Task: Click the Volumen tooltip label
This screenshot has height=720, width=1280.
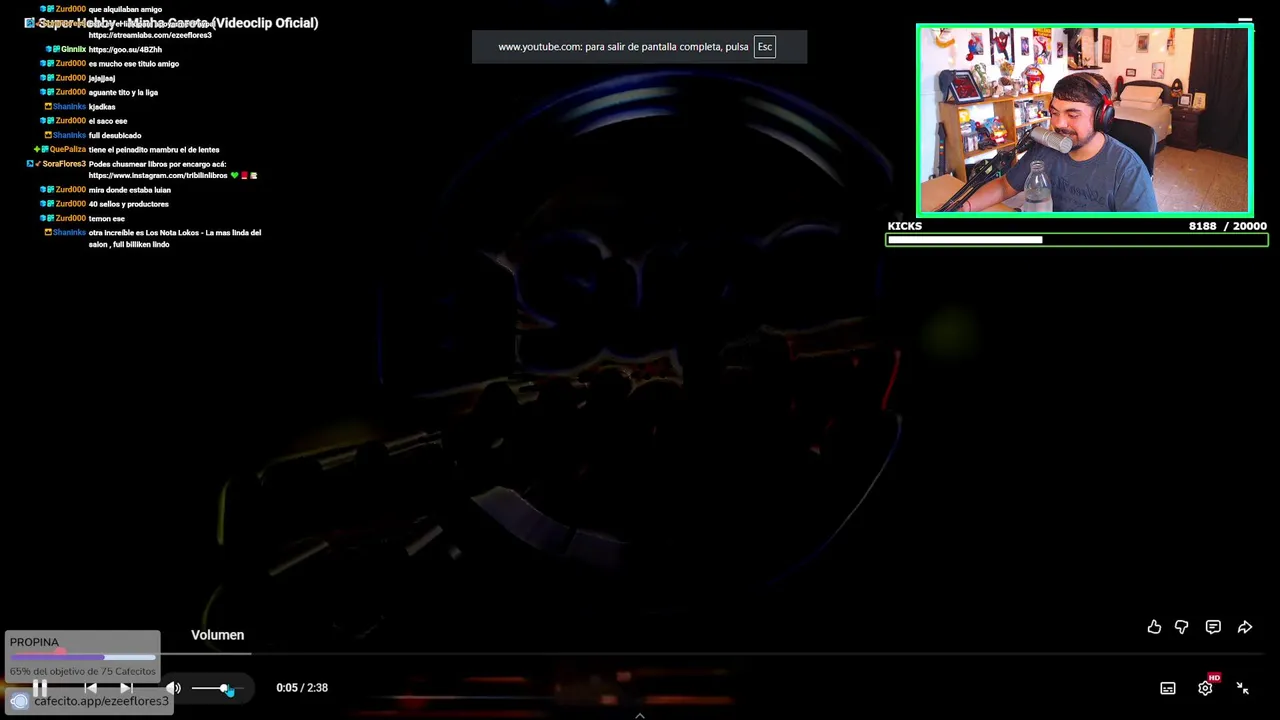Action: click(217, 635)
